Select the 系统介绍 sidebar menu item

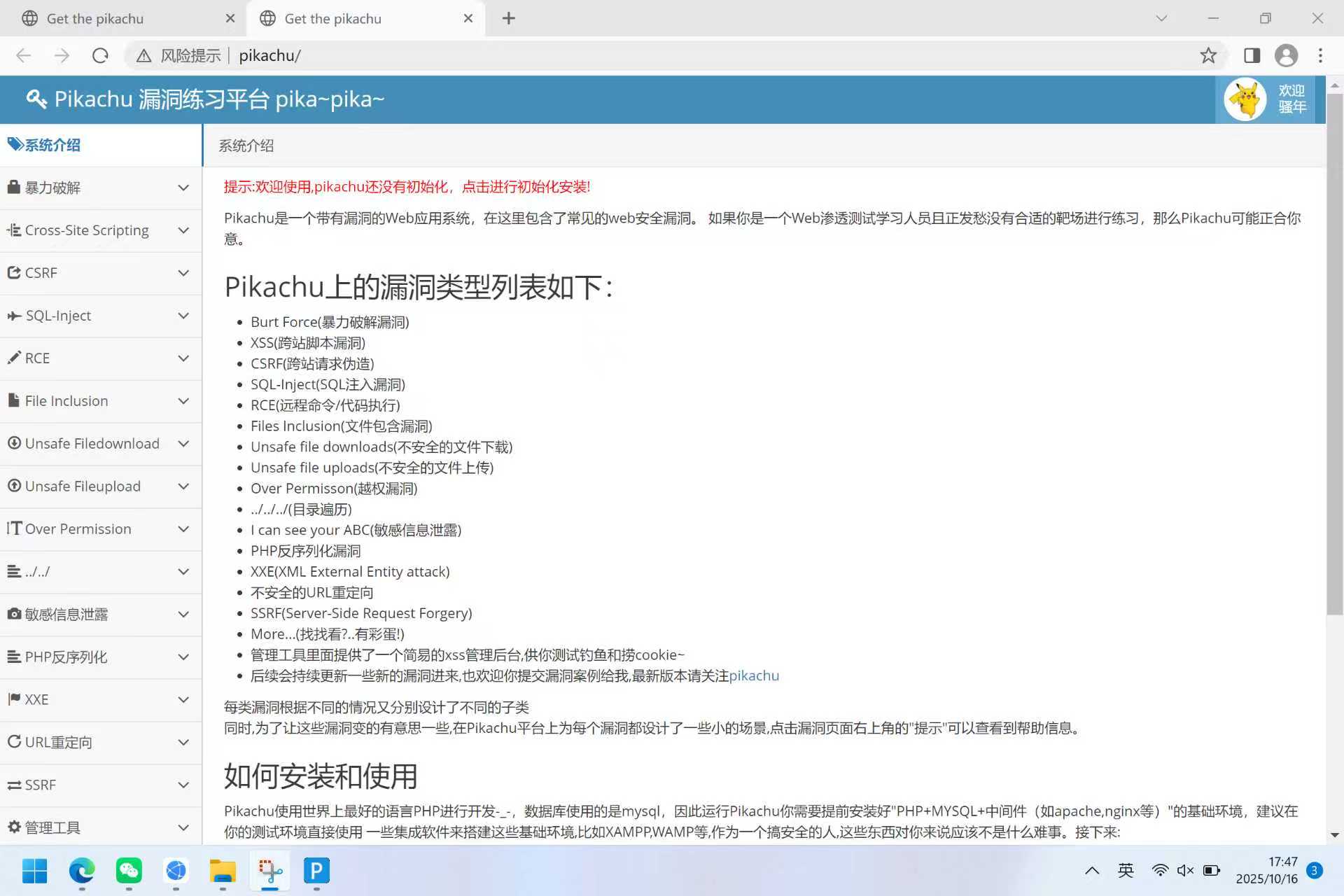(x=53, y=145)
